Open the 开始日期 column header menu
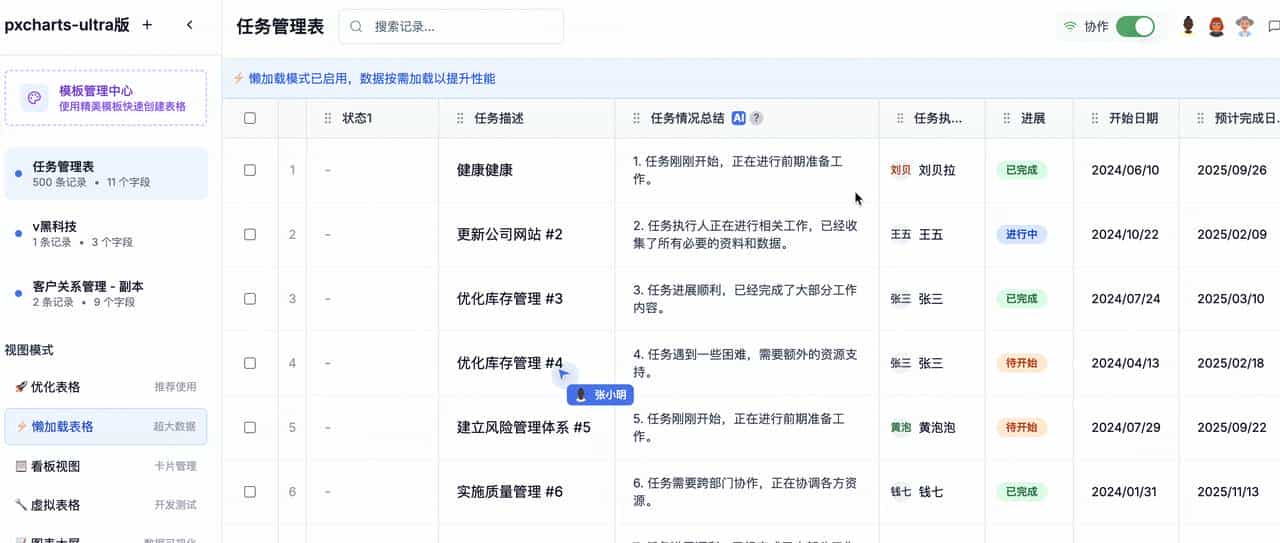This screenshot has height=543, width=1280. click(1133, 118)
